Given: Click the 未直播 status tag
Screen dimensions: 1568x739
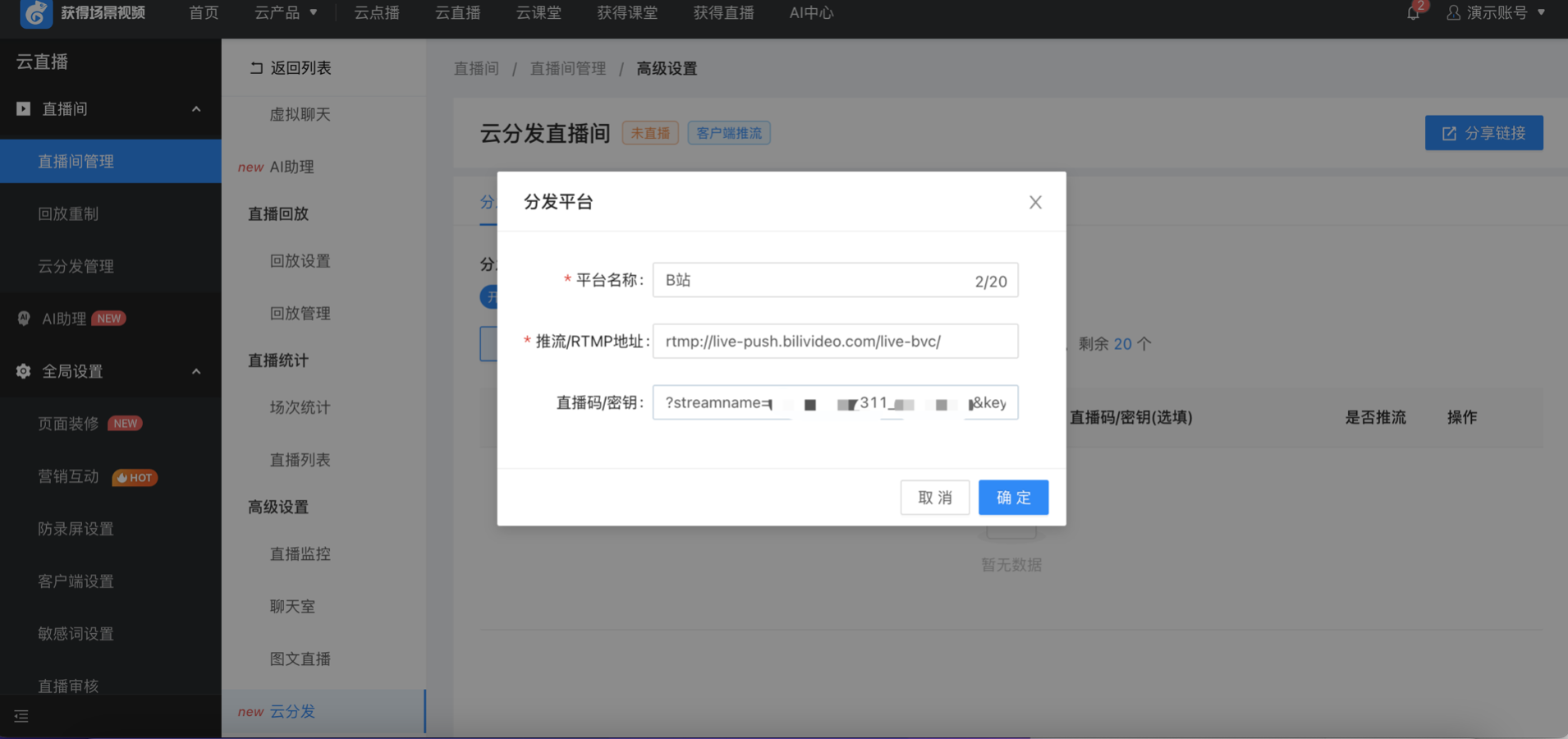Looking at the screenshot, I should (x=650, y=133).
